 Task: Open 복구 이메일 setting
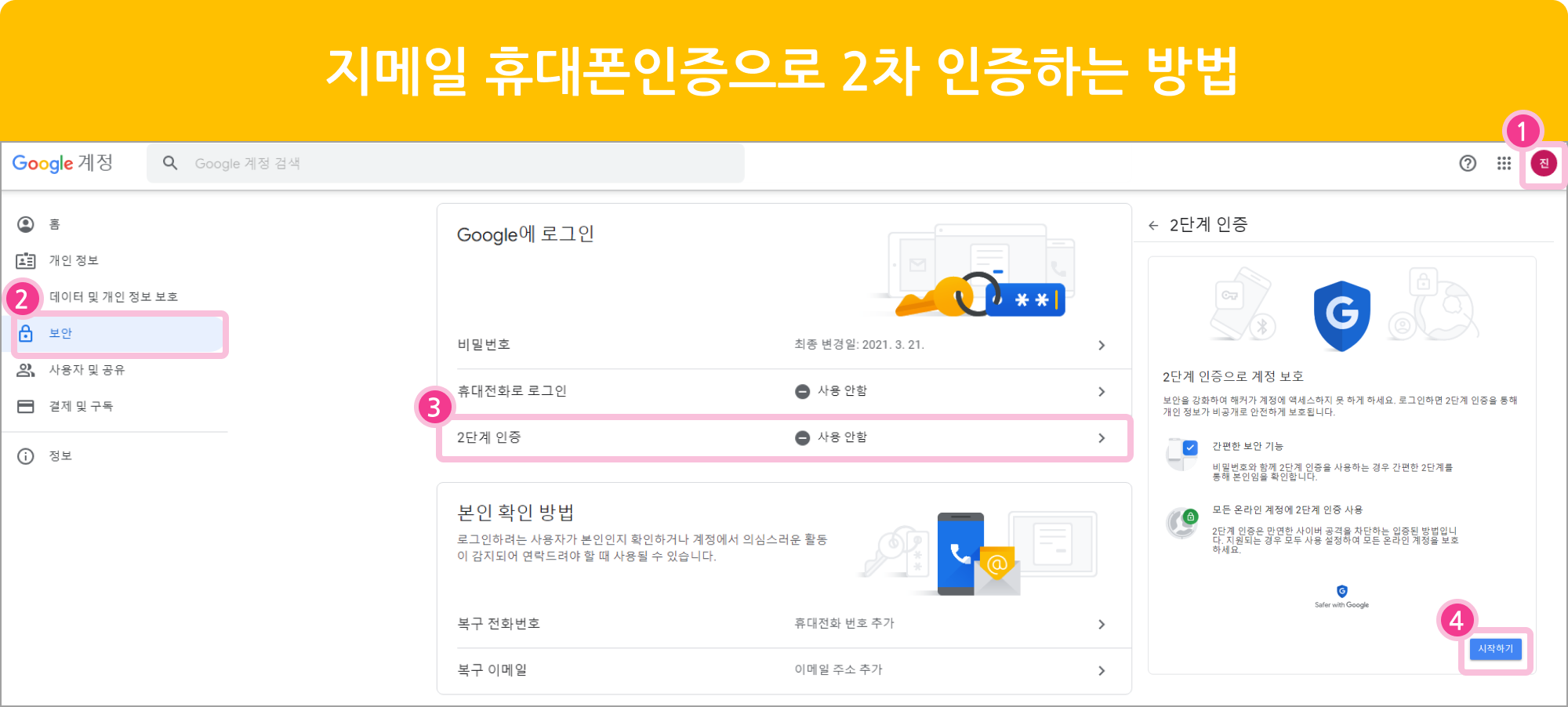pyautogui.click(x=784, y=670)
